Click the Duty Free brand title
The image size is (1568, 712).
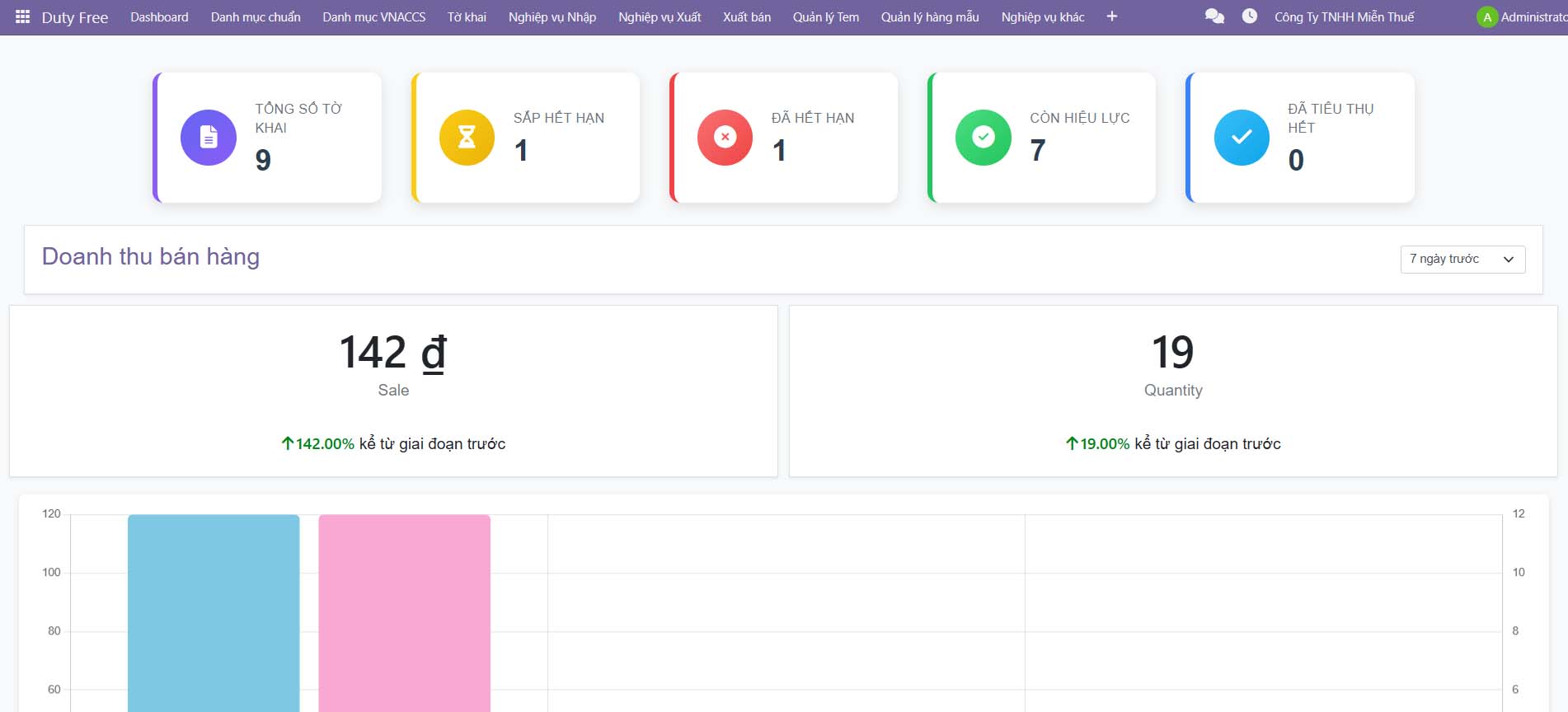point(74,17)
